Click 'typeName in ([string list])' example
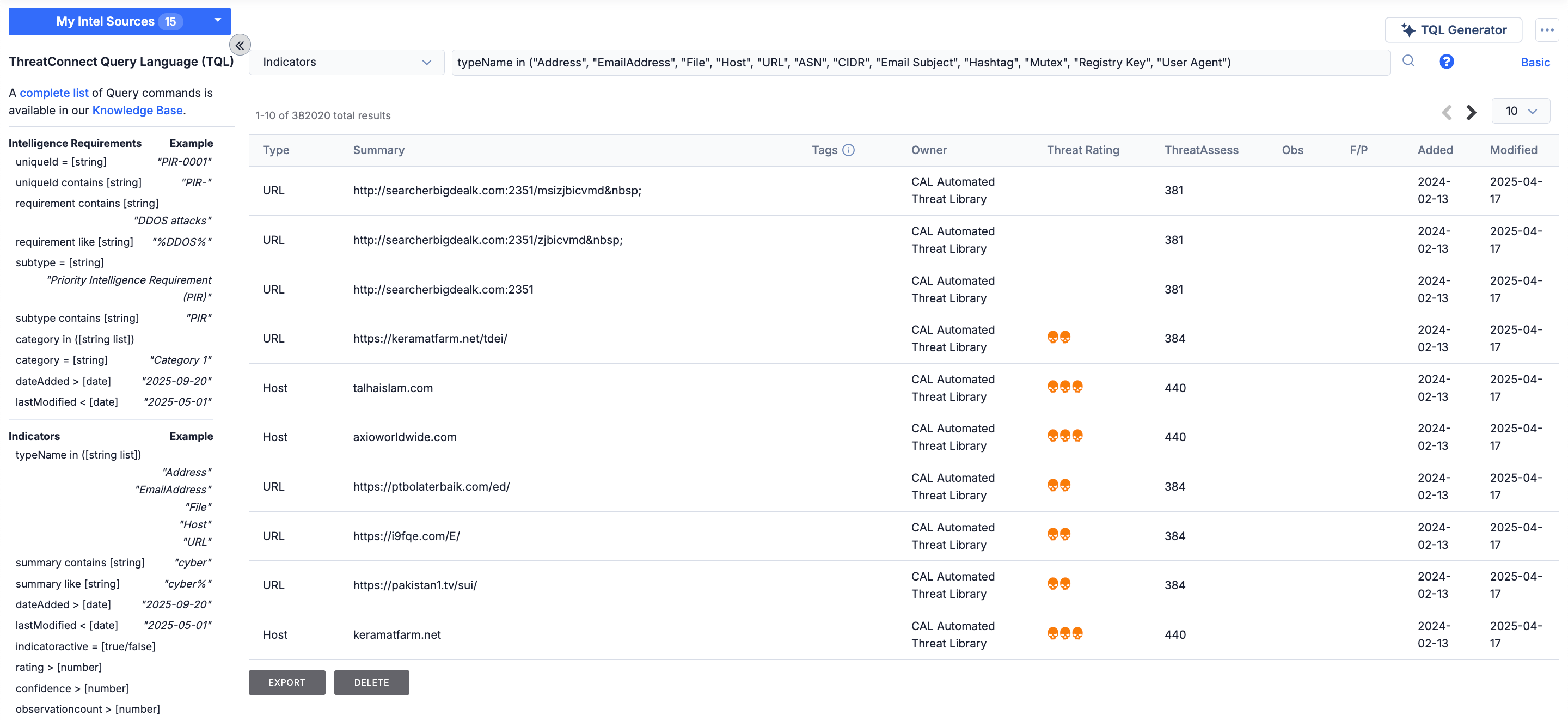 click(78, 455)
